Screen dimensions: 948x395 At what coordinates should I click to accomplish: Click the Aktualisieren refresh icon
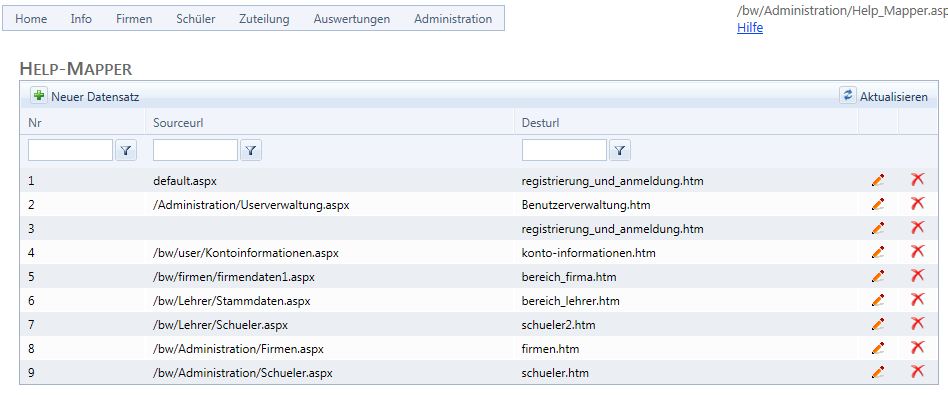pos(848,96)
